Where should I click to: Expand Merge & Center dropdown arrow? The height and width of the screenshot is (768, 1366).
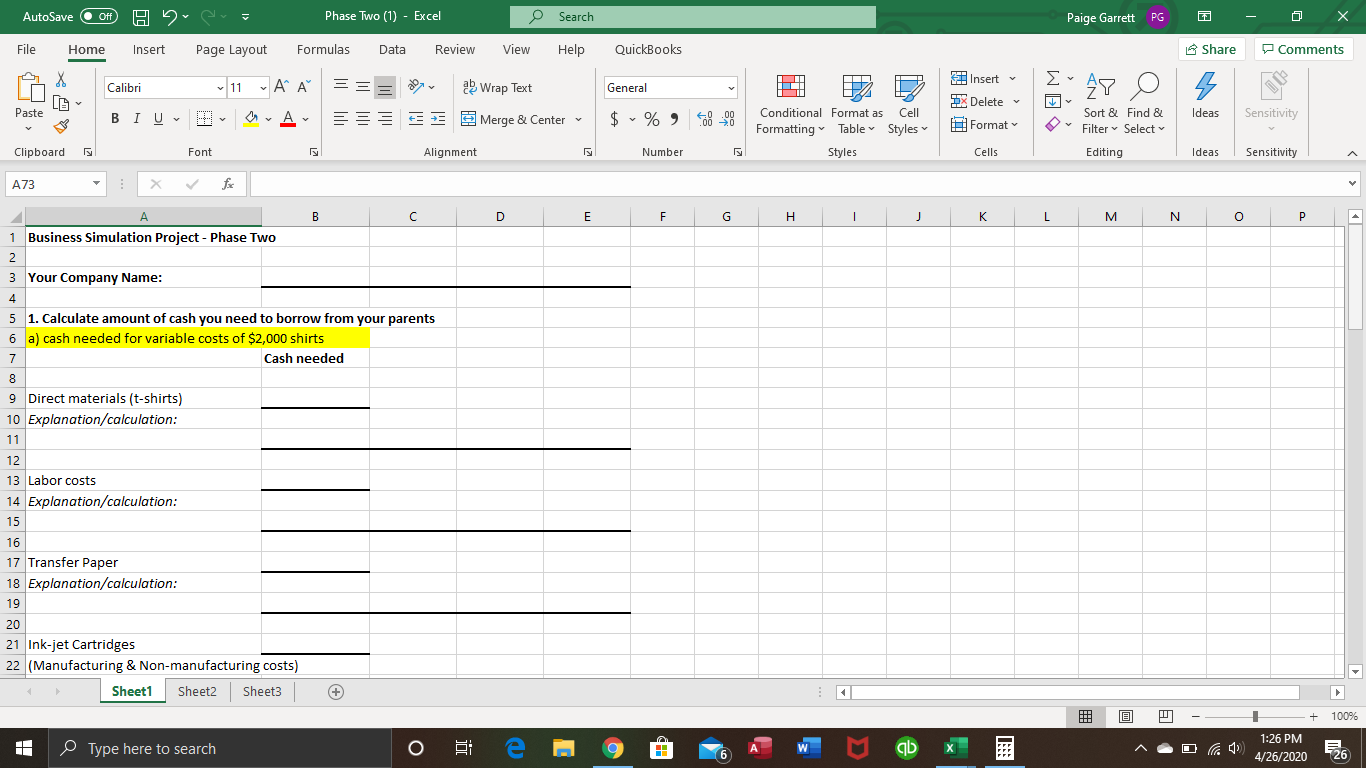point(577,120)
